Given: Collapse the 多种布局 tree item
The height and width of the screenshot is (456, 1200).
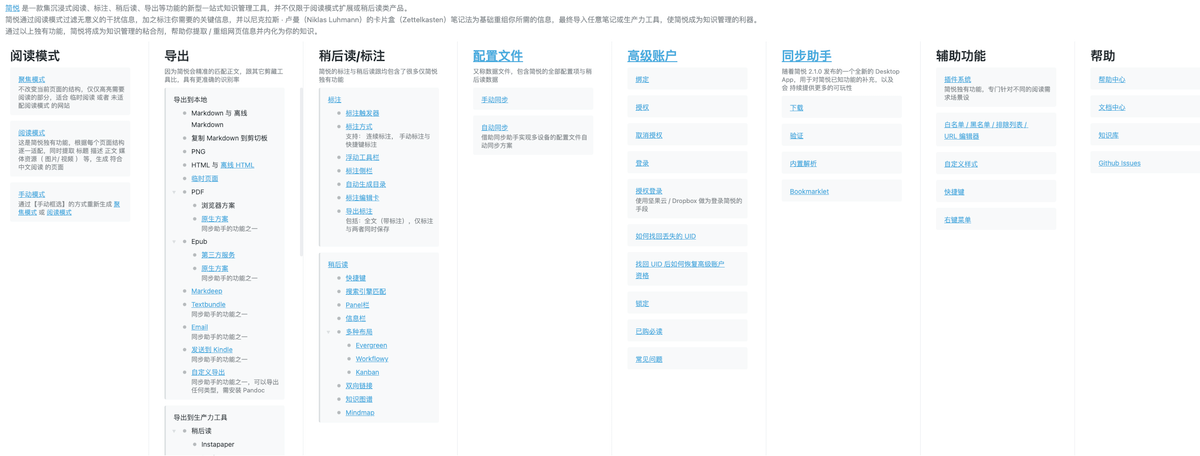Looking at the screenshot, I should tap(328, 332).
